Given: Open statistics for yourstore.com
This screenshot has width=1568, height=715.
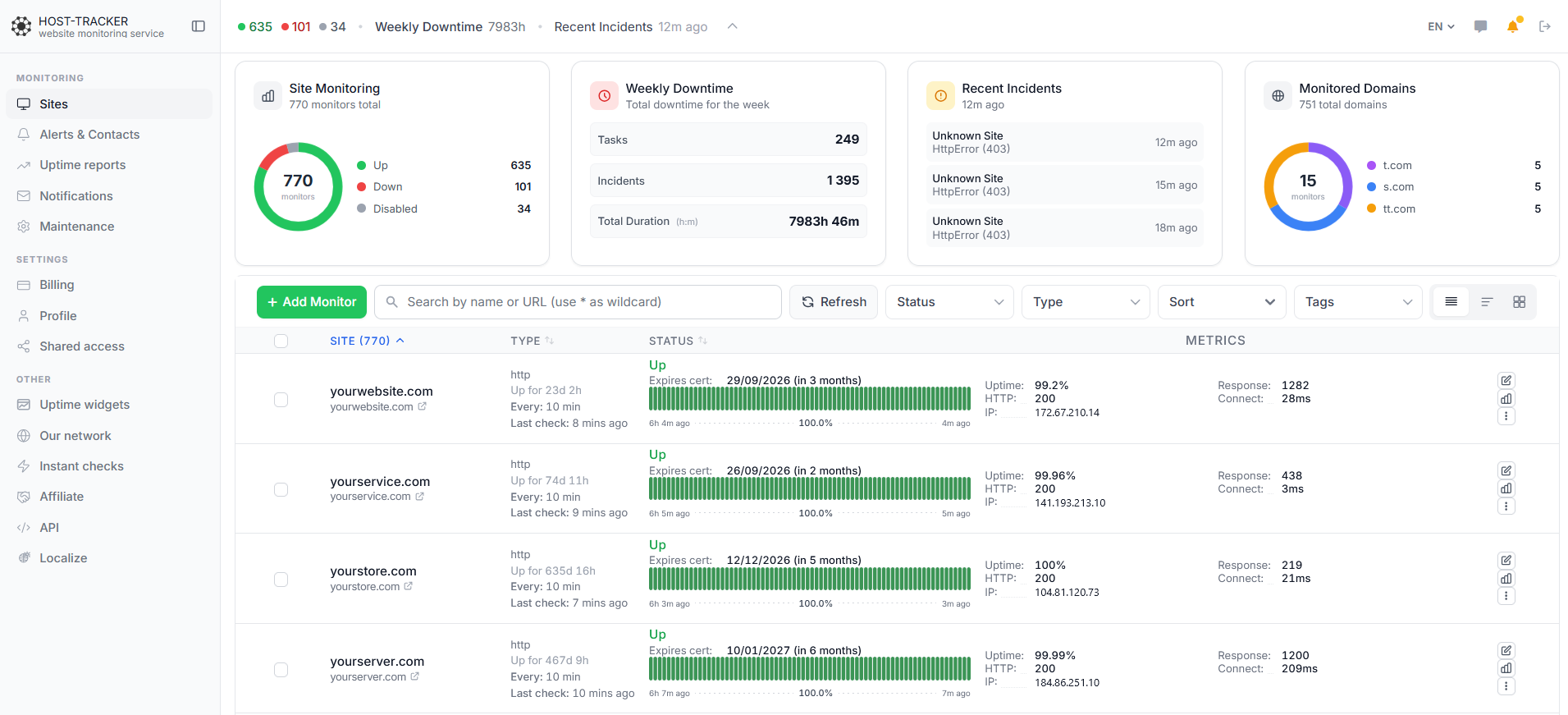Looking at the screenshot, I should [x=1506, y=579].
